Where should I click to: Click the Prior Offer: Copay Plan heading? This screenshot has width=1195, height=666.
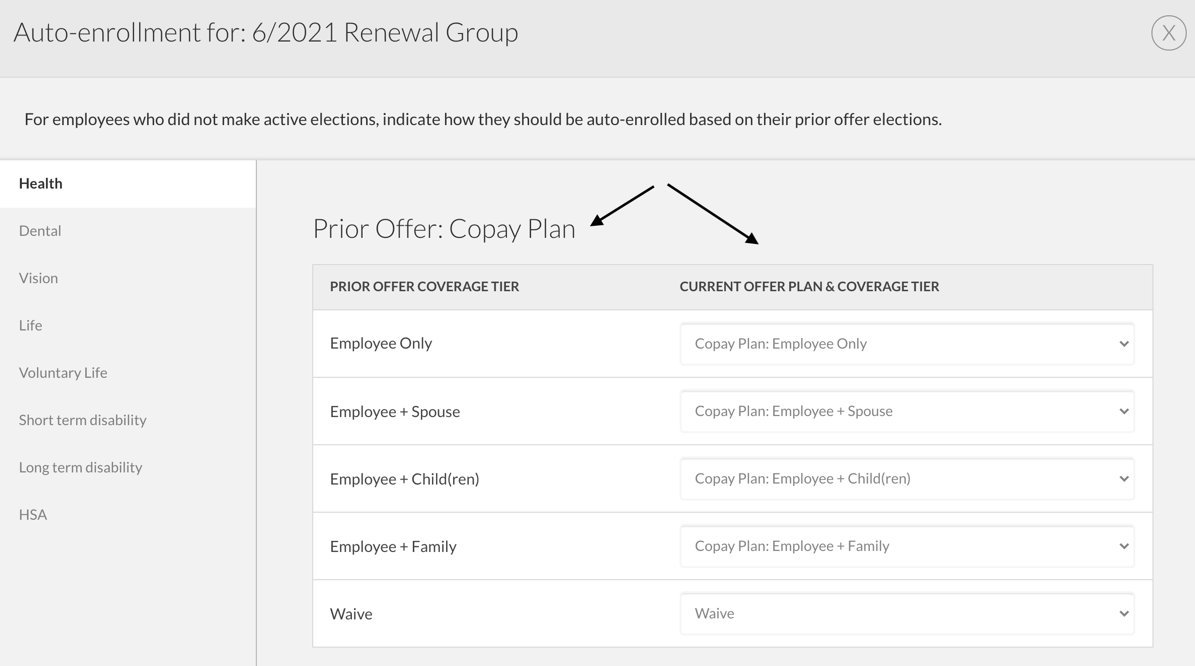pyautogui.click(x=444, y=229)
